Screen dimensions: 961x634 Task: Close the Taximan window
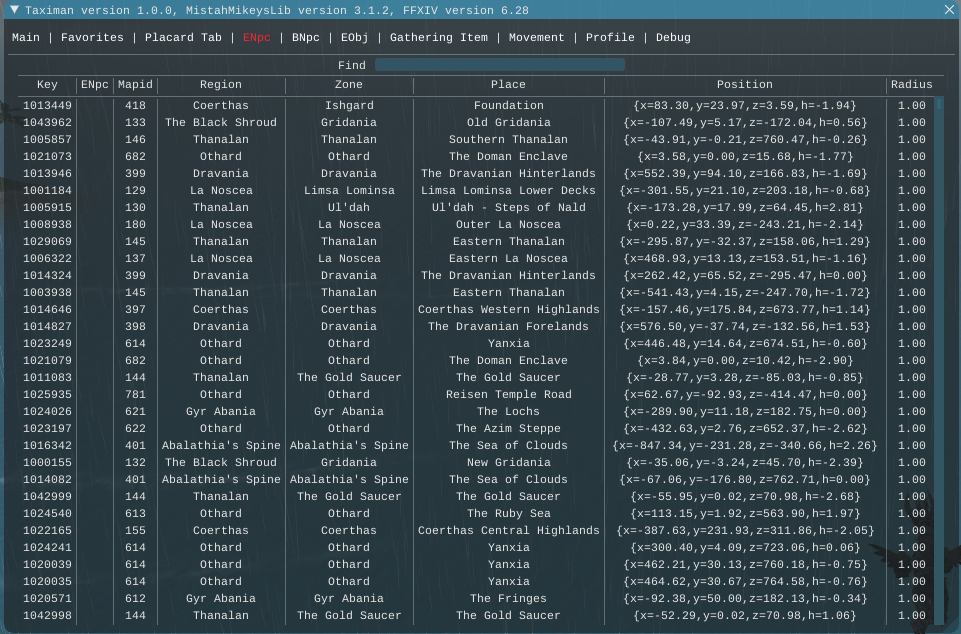click(948, 10)
